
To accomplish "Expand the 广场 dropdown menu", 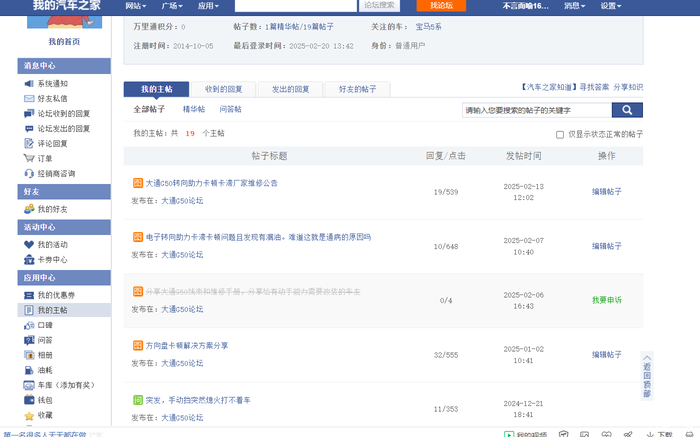I will point(172,6).
